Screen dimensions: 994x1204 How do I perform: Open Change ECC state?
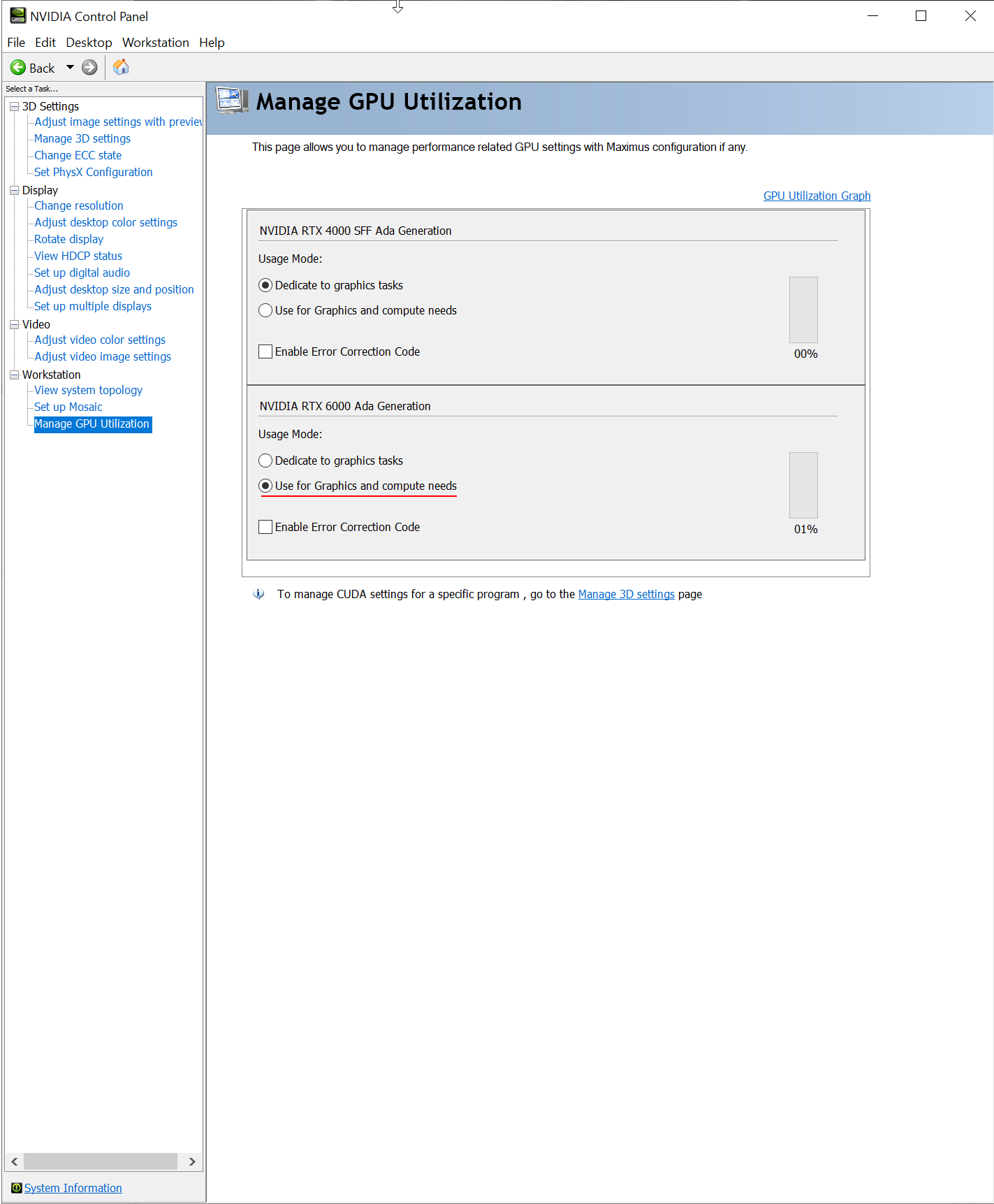point(78,155)
